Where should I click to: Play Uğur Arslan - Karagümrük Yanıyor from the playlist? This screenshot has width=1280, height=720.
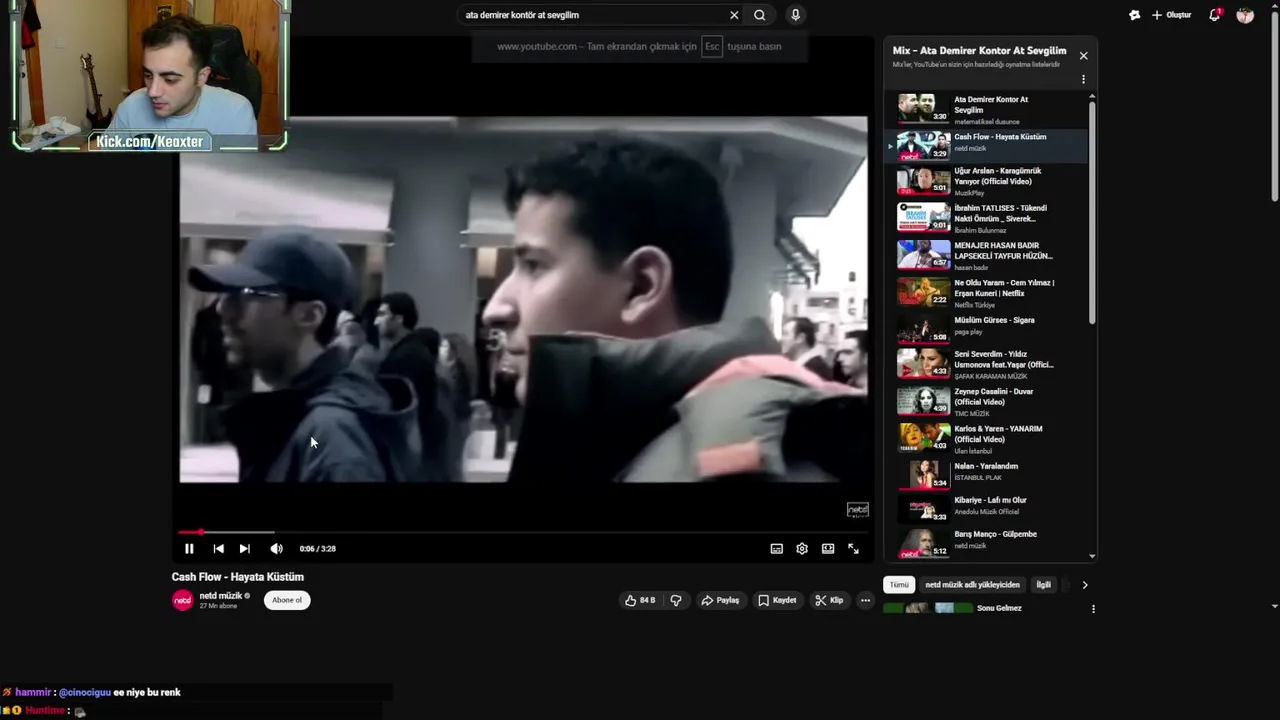coord(985,181)
